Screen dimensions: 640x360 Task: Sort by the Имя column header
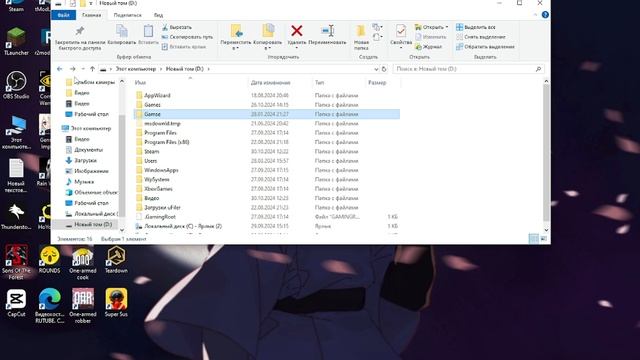(140, 82)
